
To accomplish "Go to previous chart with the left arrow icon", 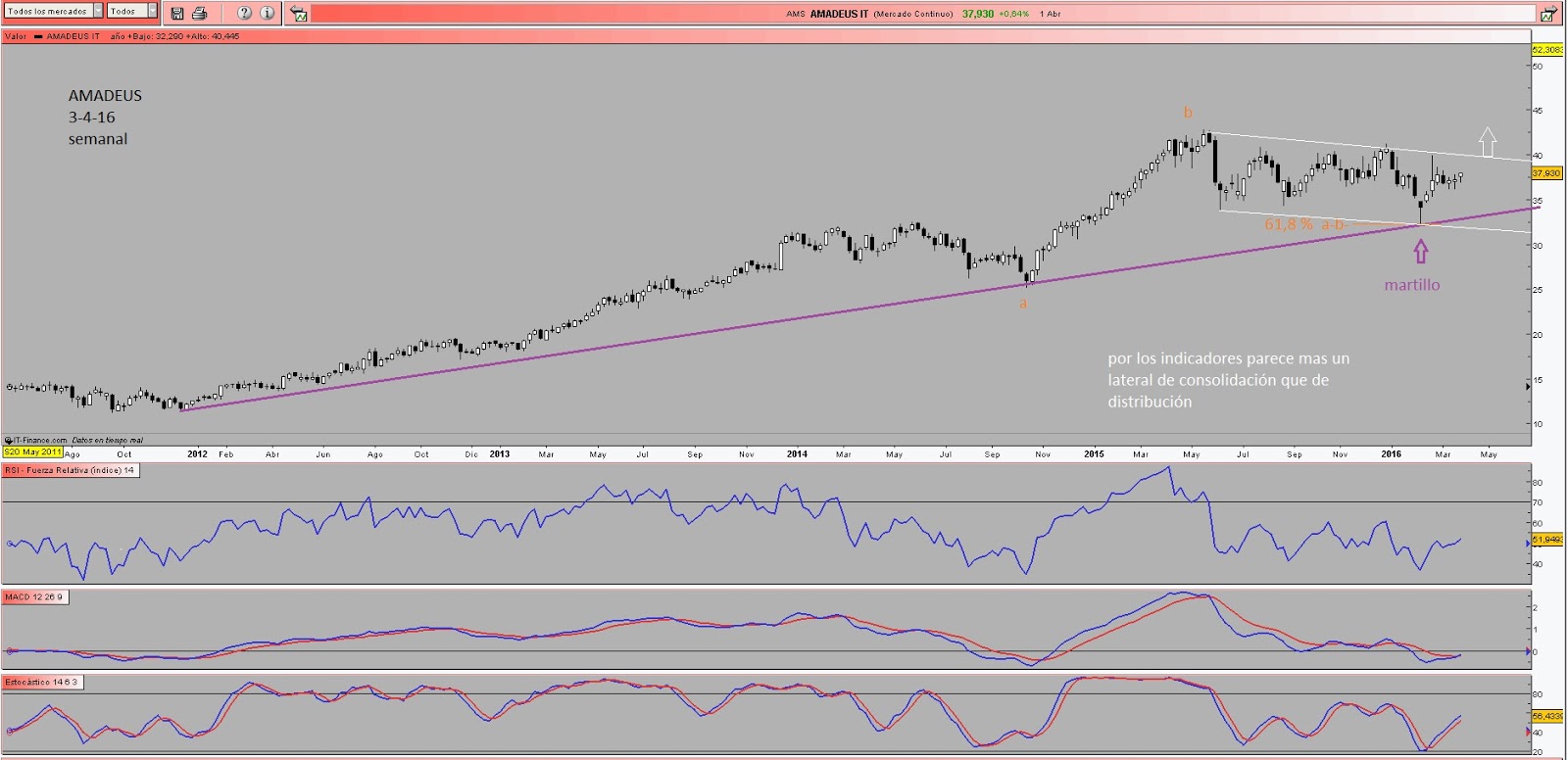I will 300,14.
